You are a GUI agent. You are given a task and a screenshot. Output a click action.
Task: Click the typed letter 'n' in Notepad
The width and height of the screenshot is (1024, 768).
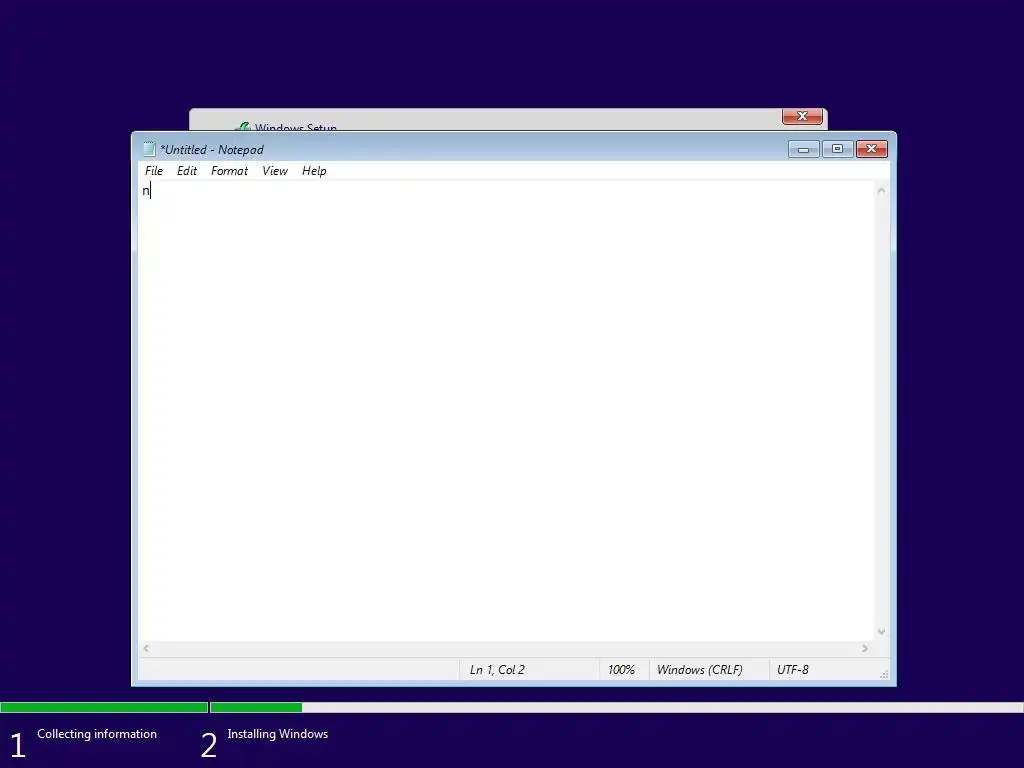coord(146,191)
